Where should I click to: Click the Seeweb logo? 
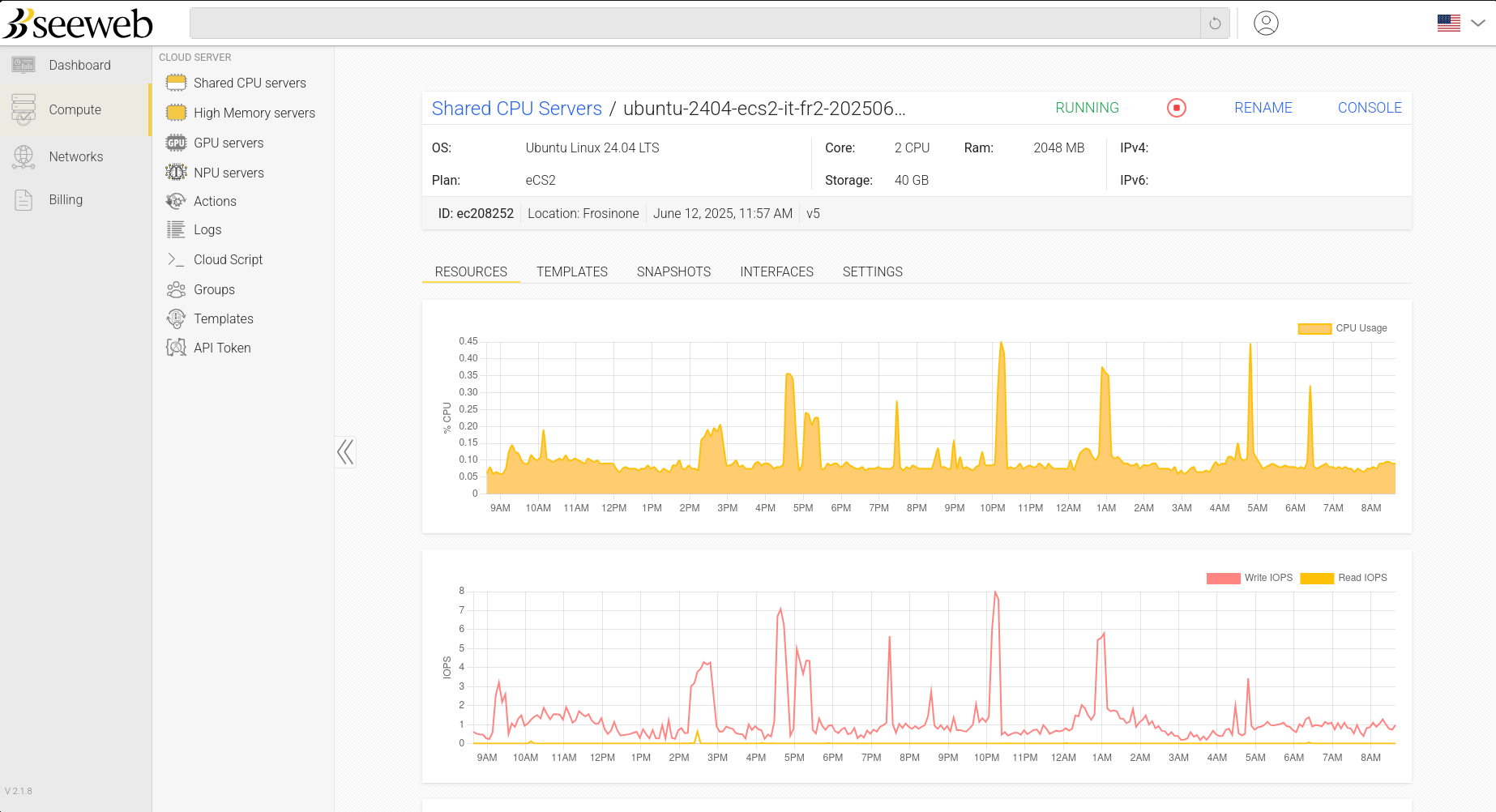[78, 24]
